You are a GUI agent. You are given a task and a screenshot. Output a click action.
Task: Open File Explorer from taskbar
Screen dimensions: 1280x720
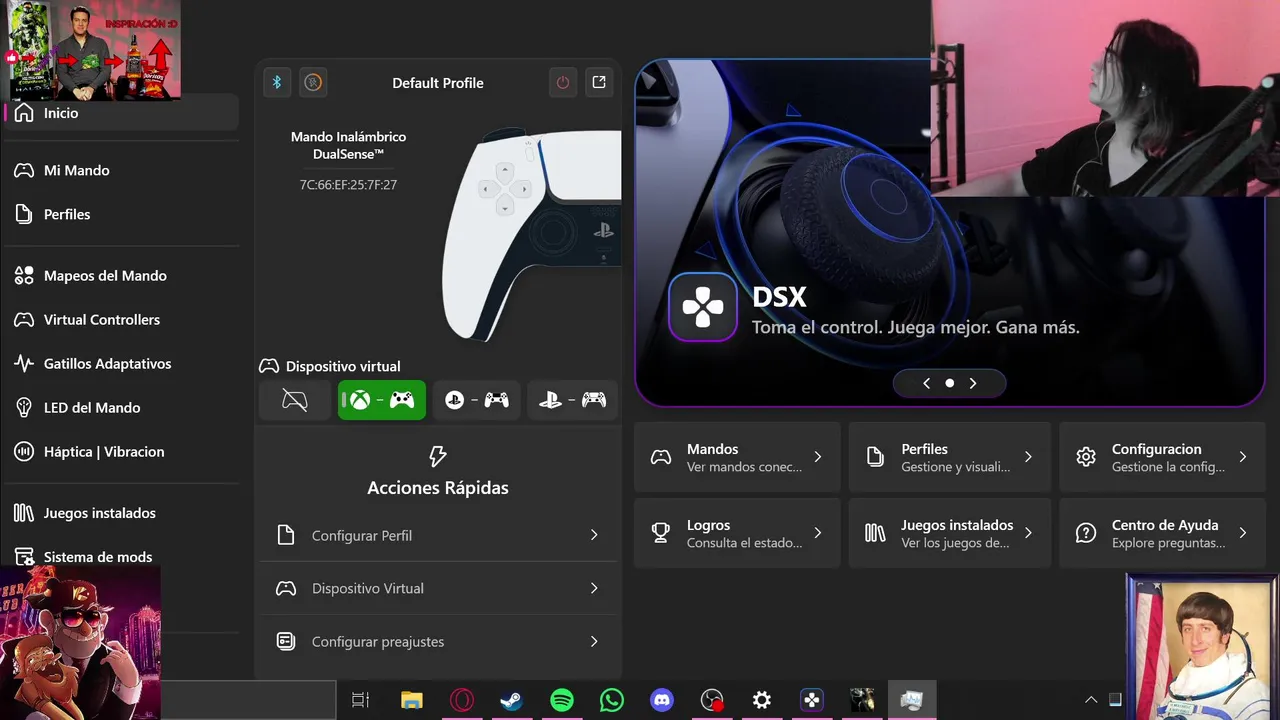(x=411, y=700)
